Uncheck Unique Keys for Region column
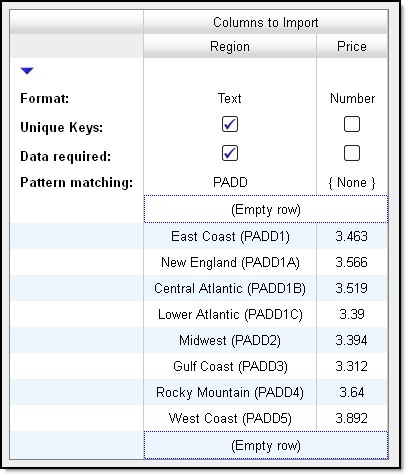 point(230,124)
